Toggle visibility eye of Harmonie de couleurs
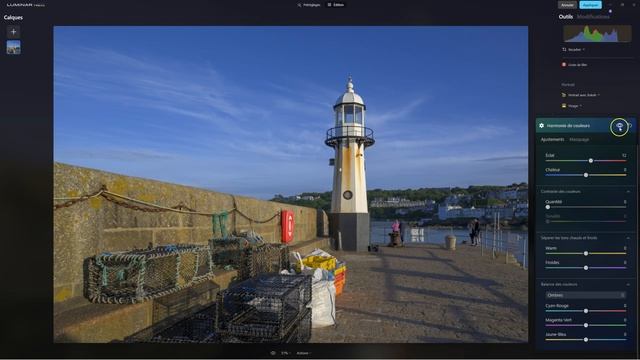Image resolution: width=640 pixels, height=360 pixels. [x=620, y=127]
